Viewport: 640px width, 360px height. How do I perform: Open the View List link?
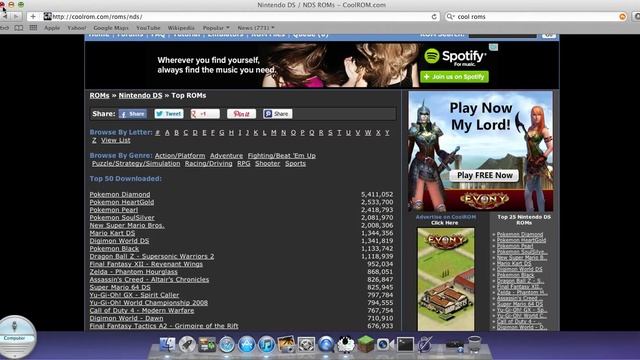116,140
